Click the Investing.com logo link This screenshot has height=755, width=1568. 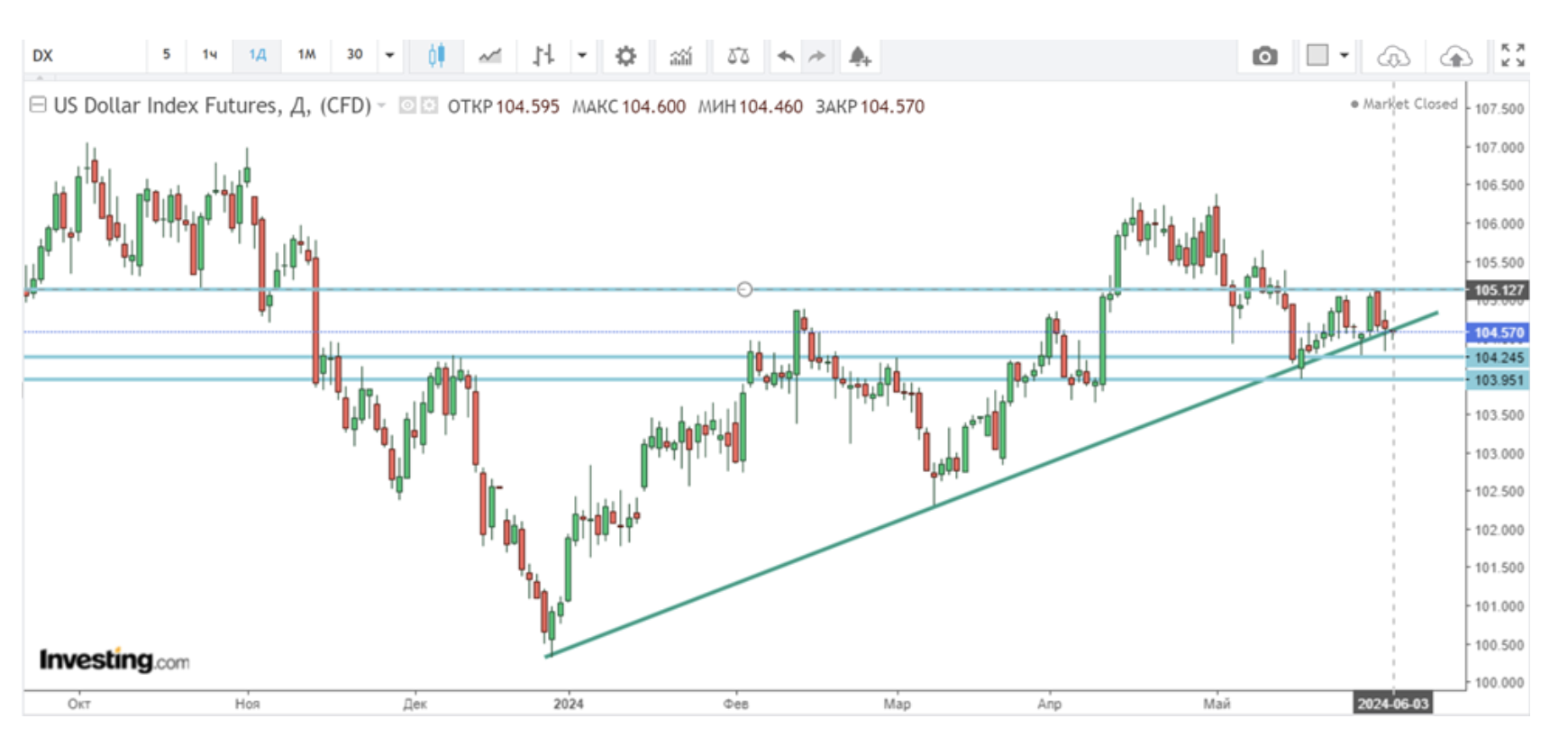coord(114,660)
